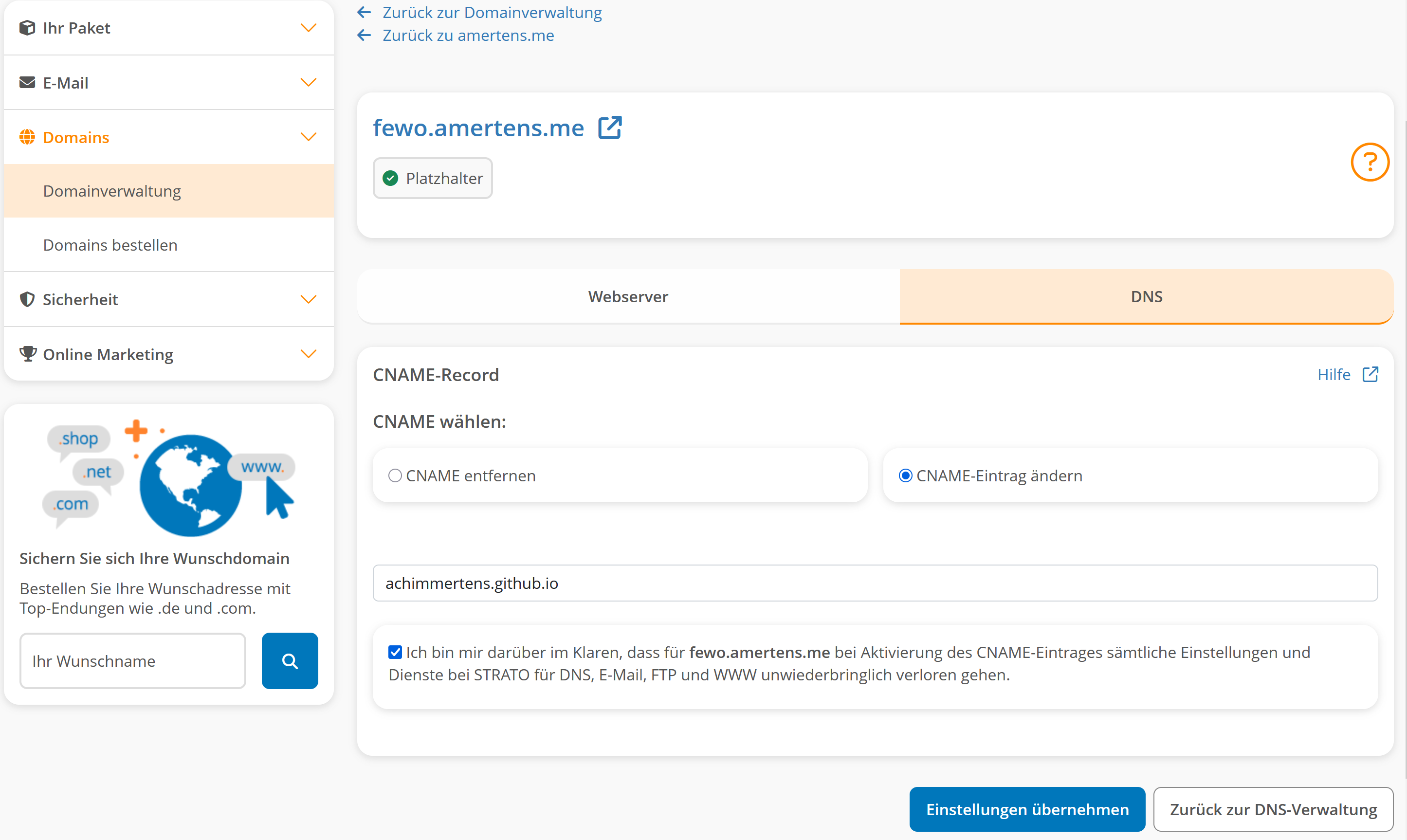Focus the Ihr Wunschname input field
The width and height of the screenshot is (1407, 840).
133,660
